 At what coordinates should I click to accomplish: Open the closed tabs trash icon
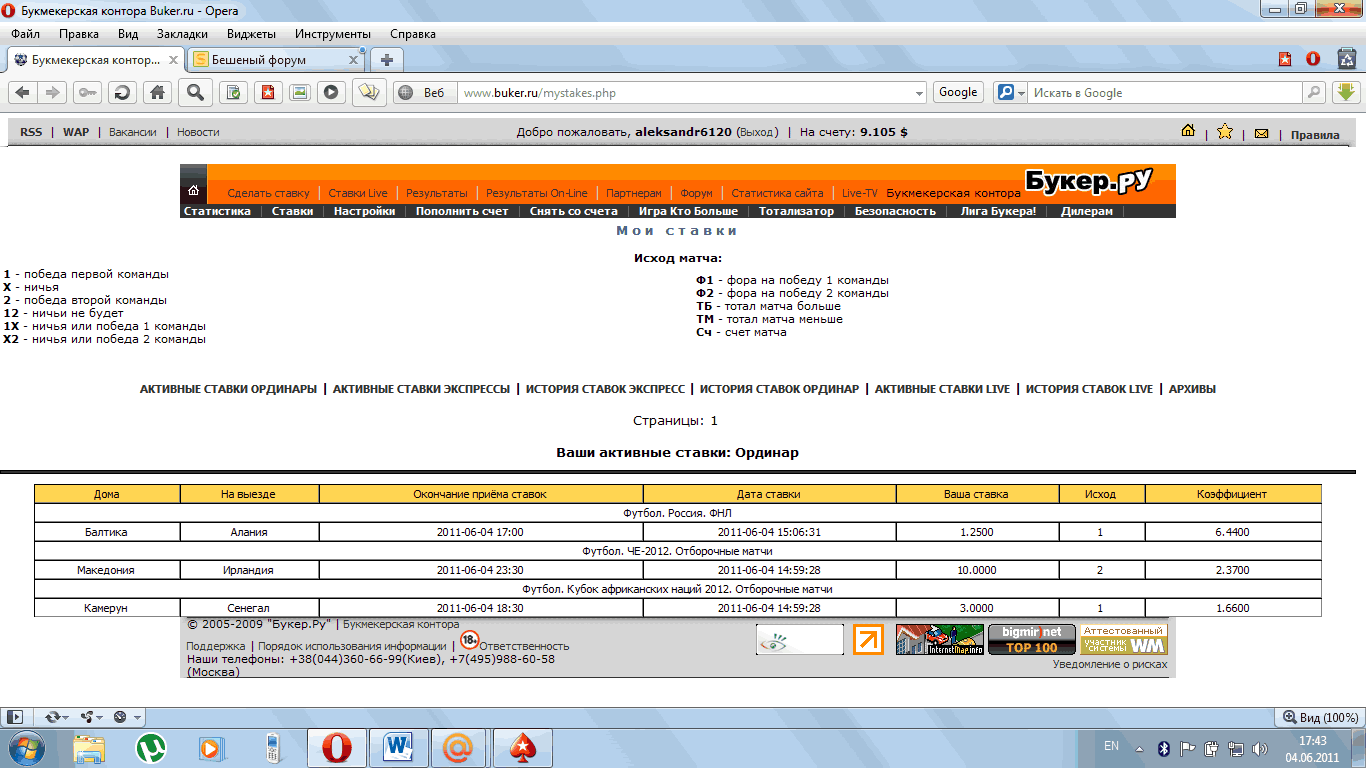[1346, 59]
